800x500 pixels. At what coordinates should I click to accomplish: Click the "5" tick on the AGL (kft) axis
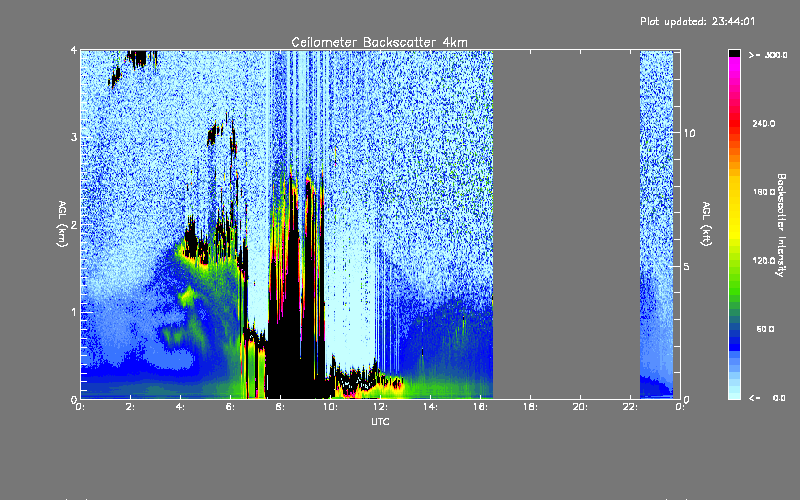686,267
